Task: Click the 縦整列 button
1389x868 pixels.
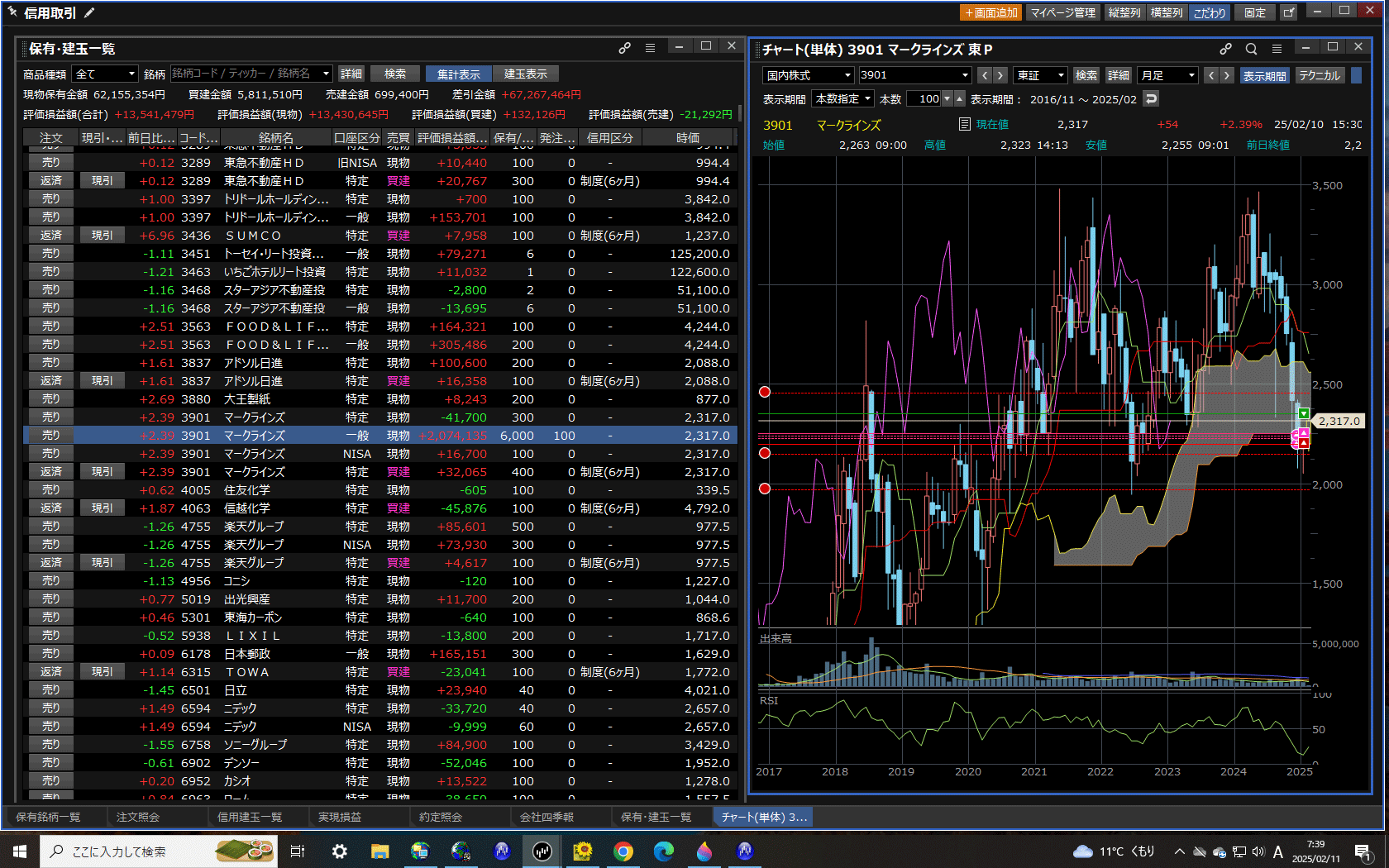Action: [x=1124, y=12]
